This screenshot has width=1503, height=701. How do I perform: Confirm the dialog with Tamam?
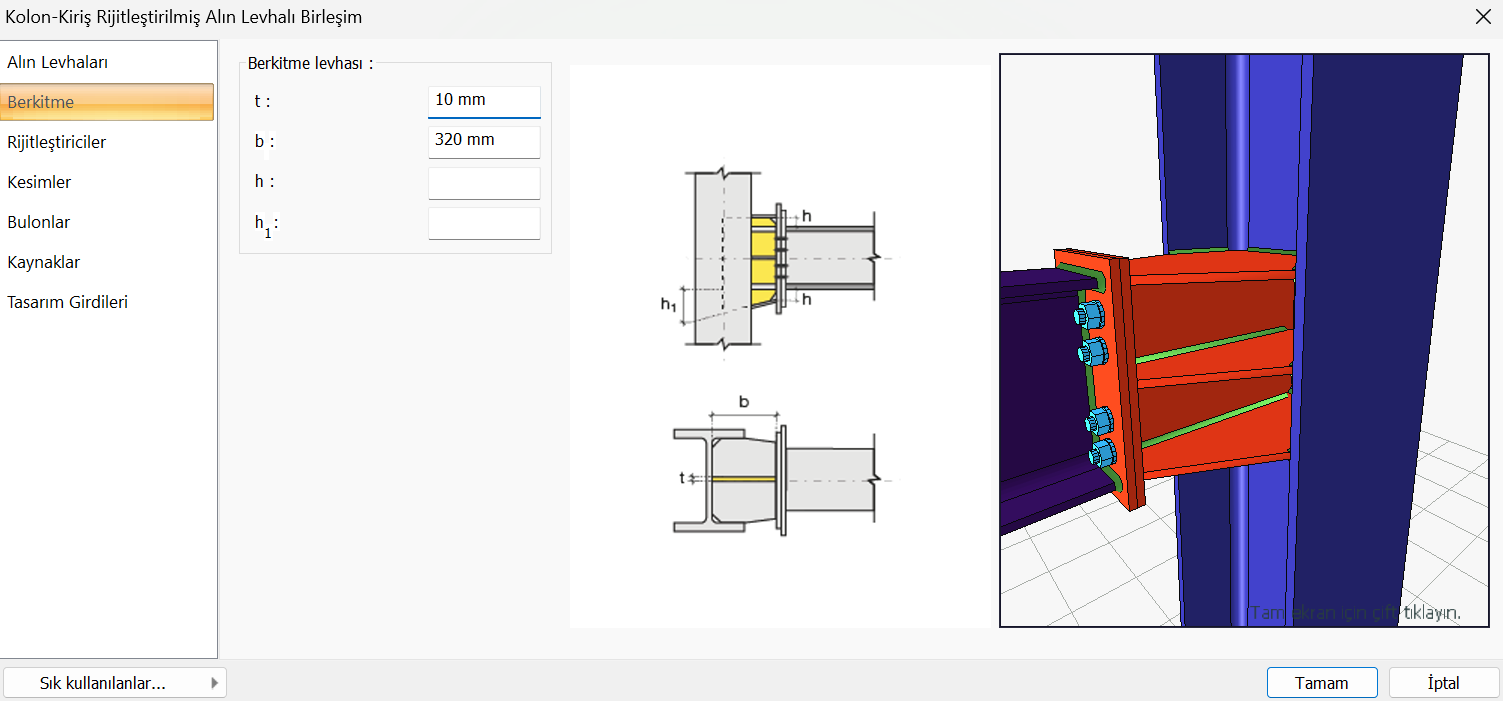point(1321,683)
